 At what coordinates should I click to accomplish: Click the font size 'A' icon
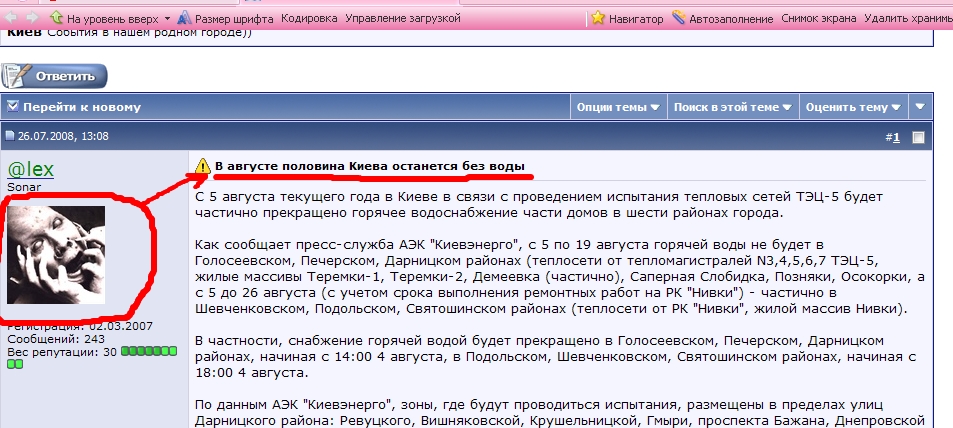pos(185,18)
